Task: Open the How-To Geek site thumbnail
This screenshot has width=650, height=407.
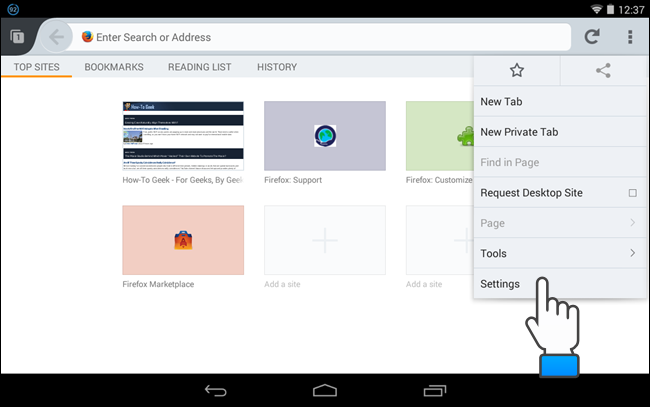Action: point(183,136)
